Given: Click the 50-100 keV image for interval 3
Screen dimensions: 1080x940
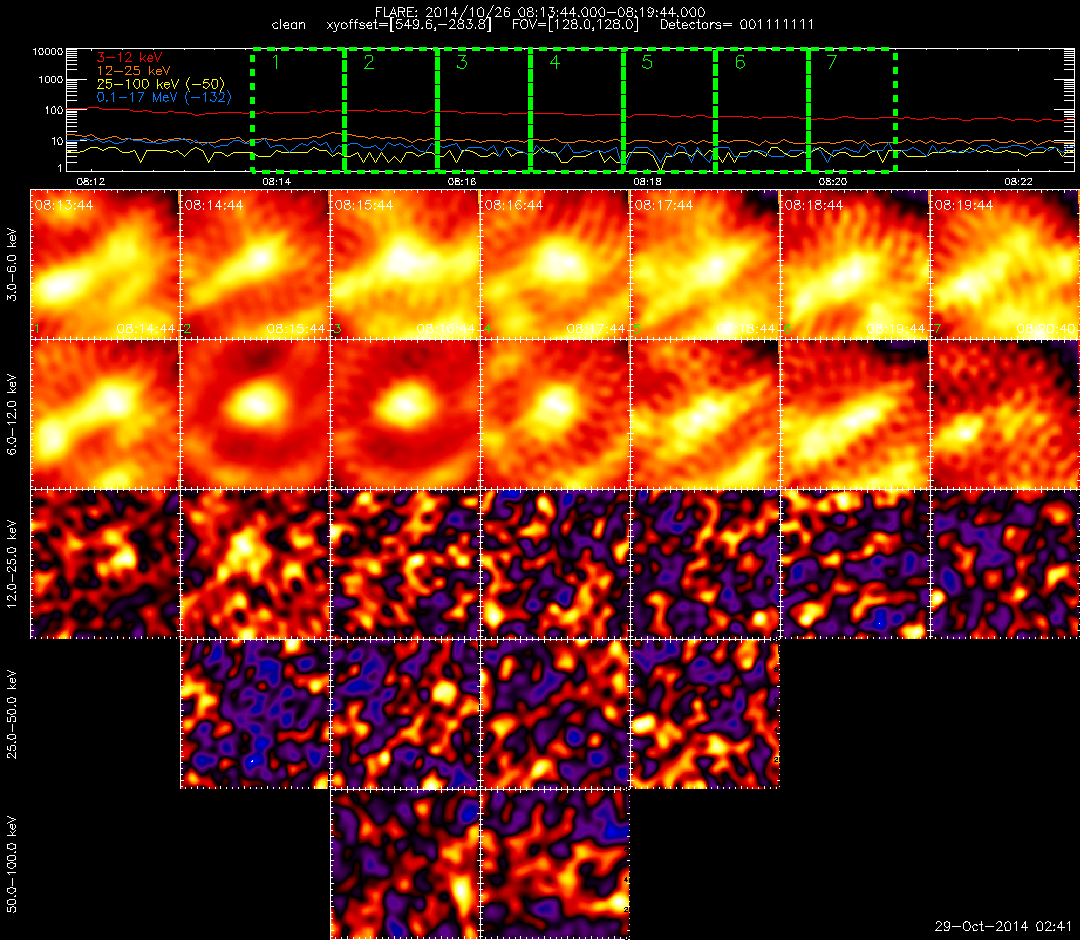Looking at the screenshot, I should (x=405, y=864).
